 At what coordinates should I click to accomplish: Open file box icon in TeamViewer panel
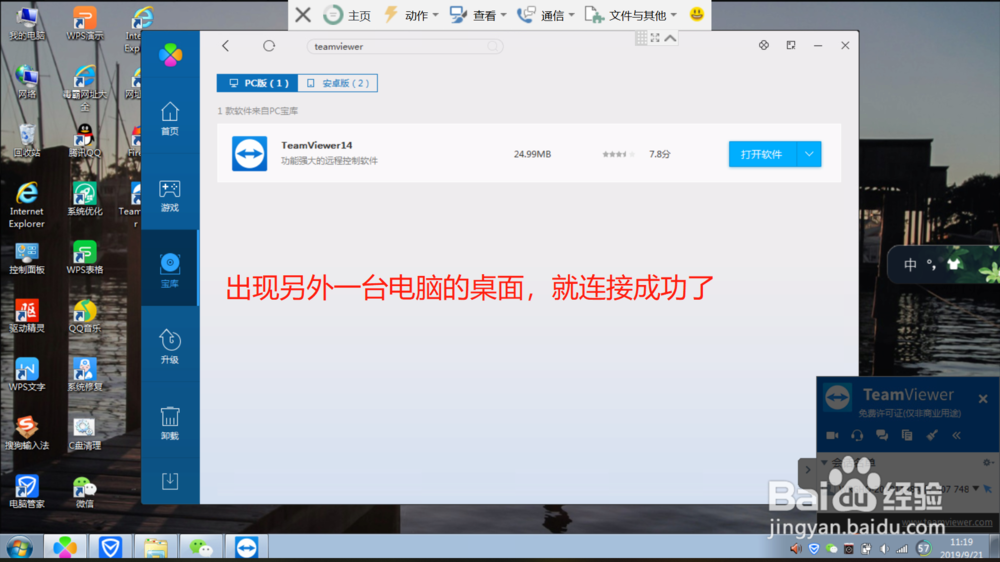coord(907,435)
